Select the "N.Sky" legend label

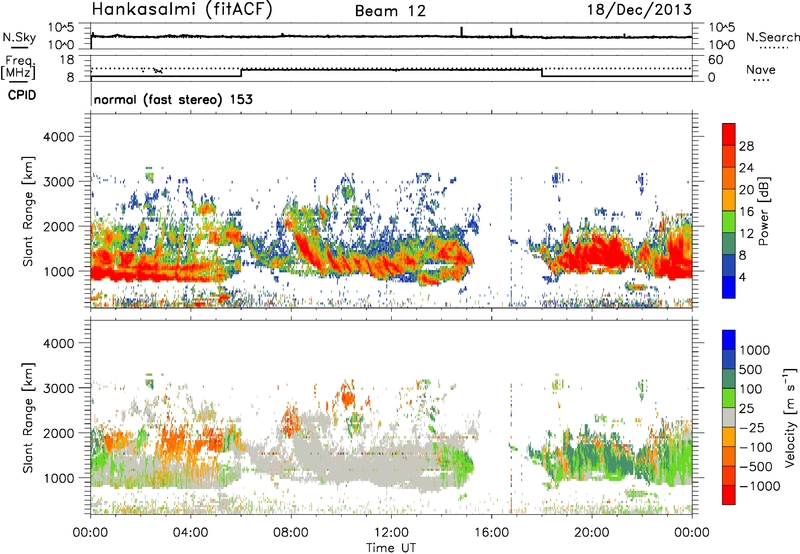pos(19,37)
